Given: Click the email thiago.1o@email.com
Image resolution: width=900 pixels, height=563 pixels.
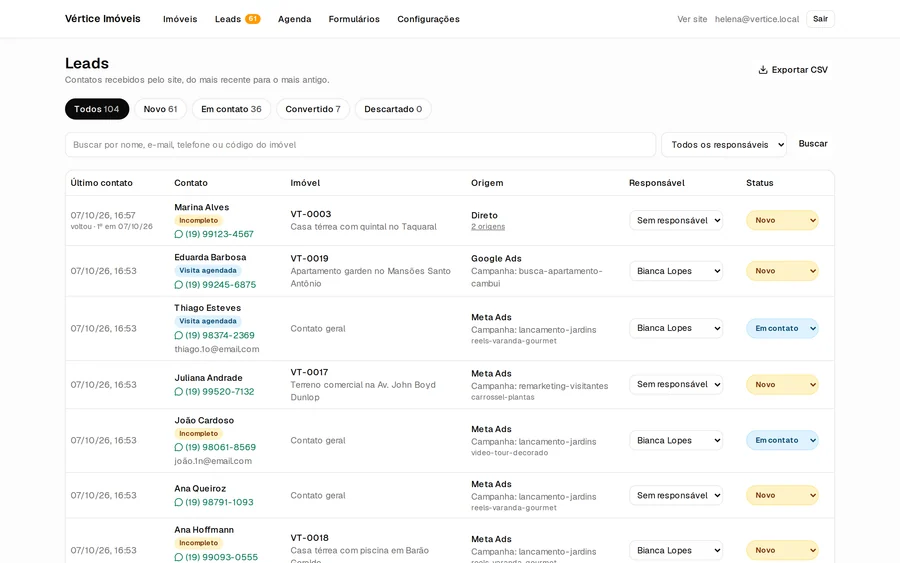Looking at the screenshot, I should (x=217, y=349).
